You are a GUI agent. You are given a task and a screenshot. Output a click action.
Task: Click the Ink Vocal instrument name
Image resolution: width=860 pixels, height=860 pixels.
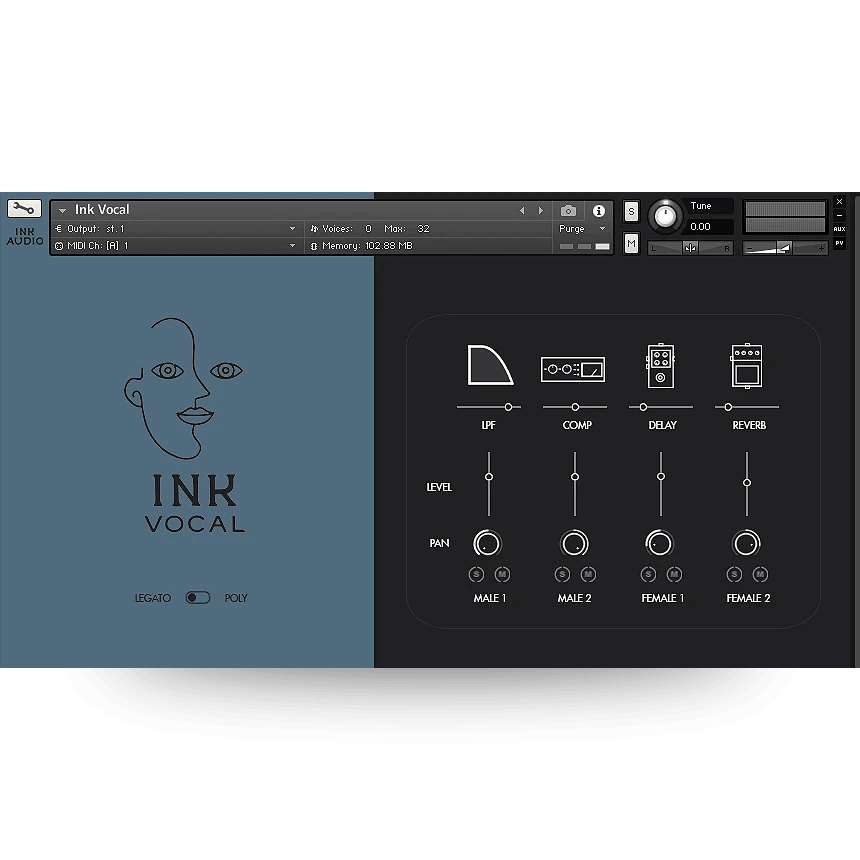point(102,210)
